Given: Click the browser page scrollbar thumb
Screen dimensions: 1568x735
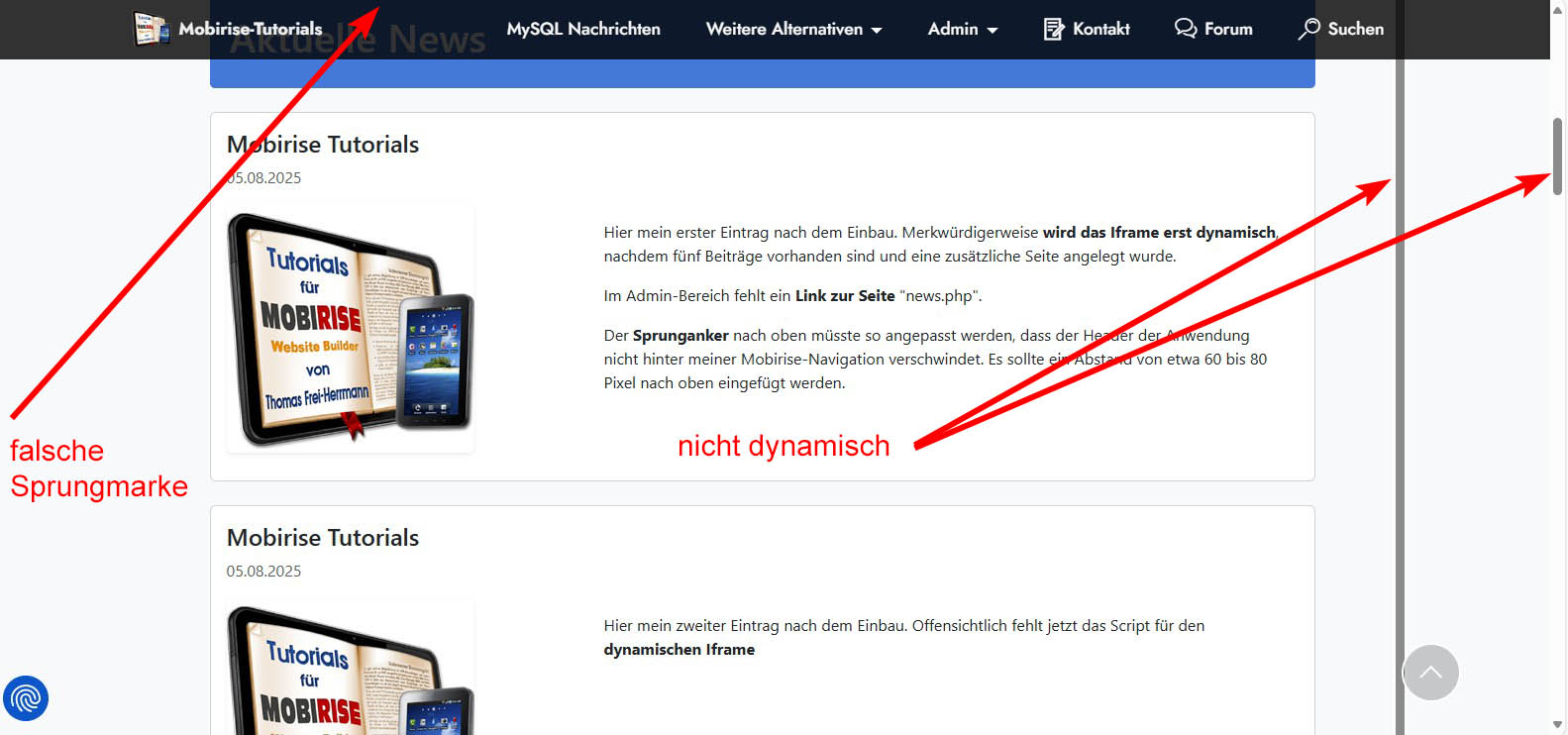Looking at the screenshot, I should pos(1558,156).
